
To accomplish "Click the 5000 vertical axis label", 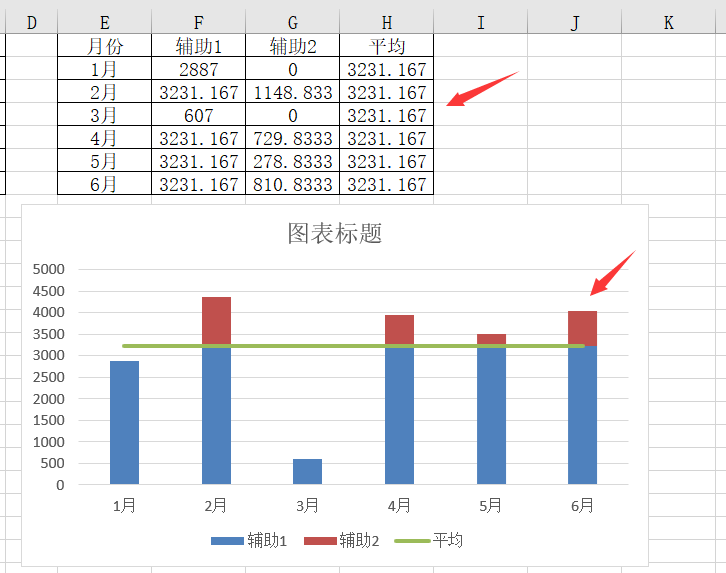I will coord(49,269).
